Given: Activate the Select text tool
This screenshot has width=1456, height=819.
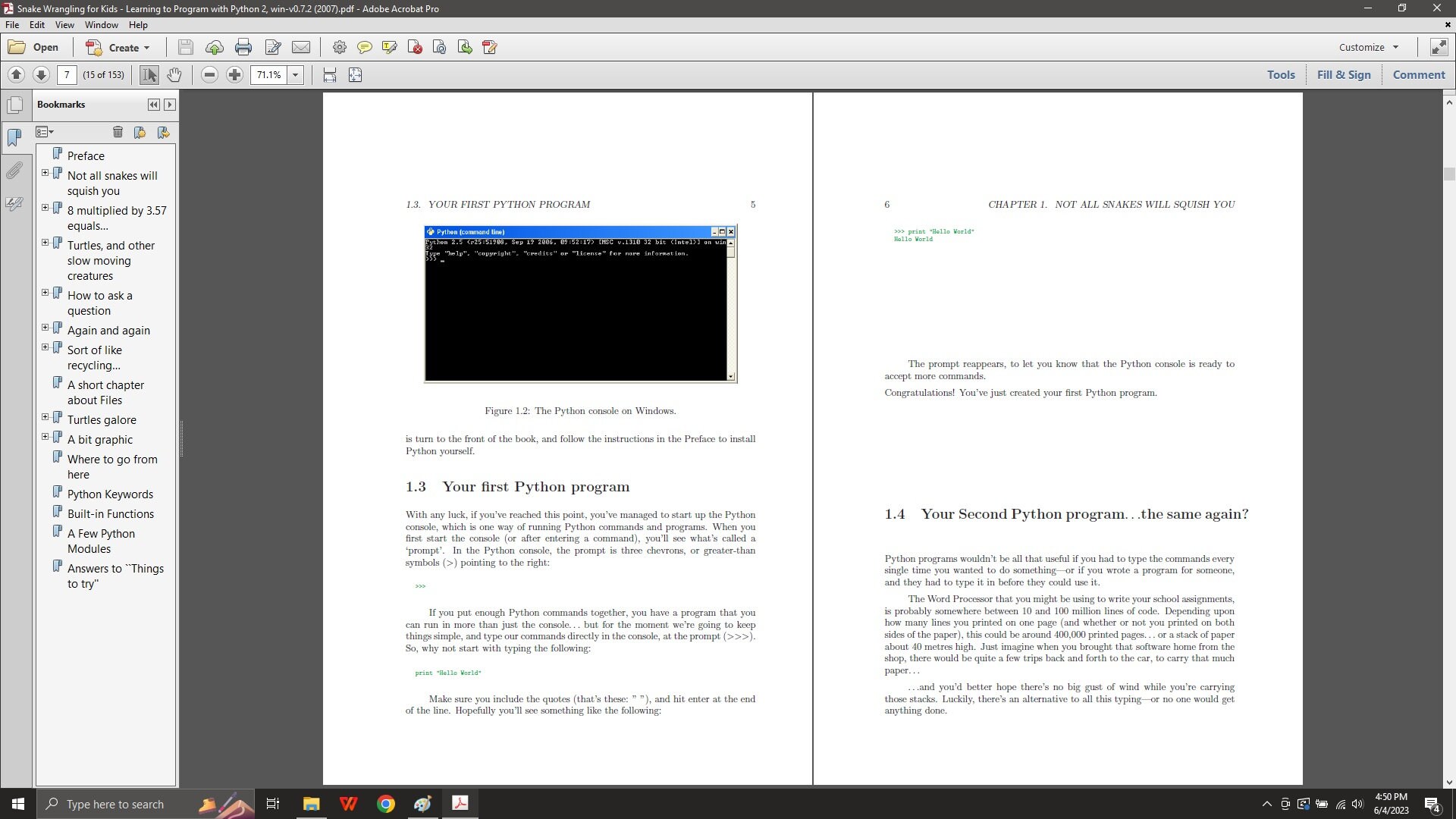Looking at the screenshot, I should 149,74.
